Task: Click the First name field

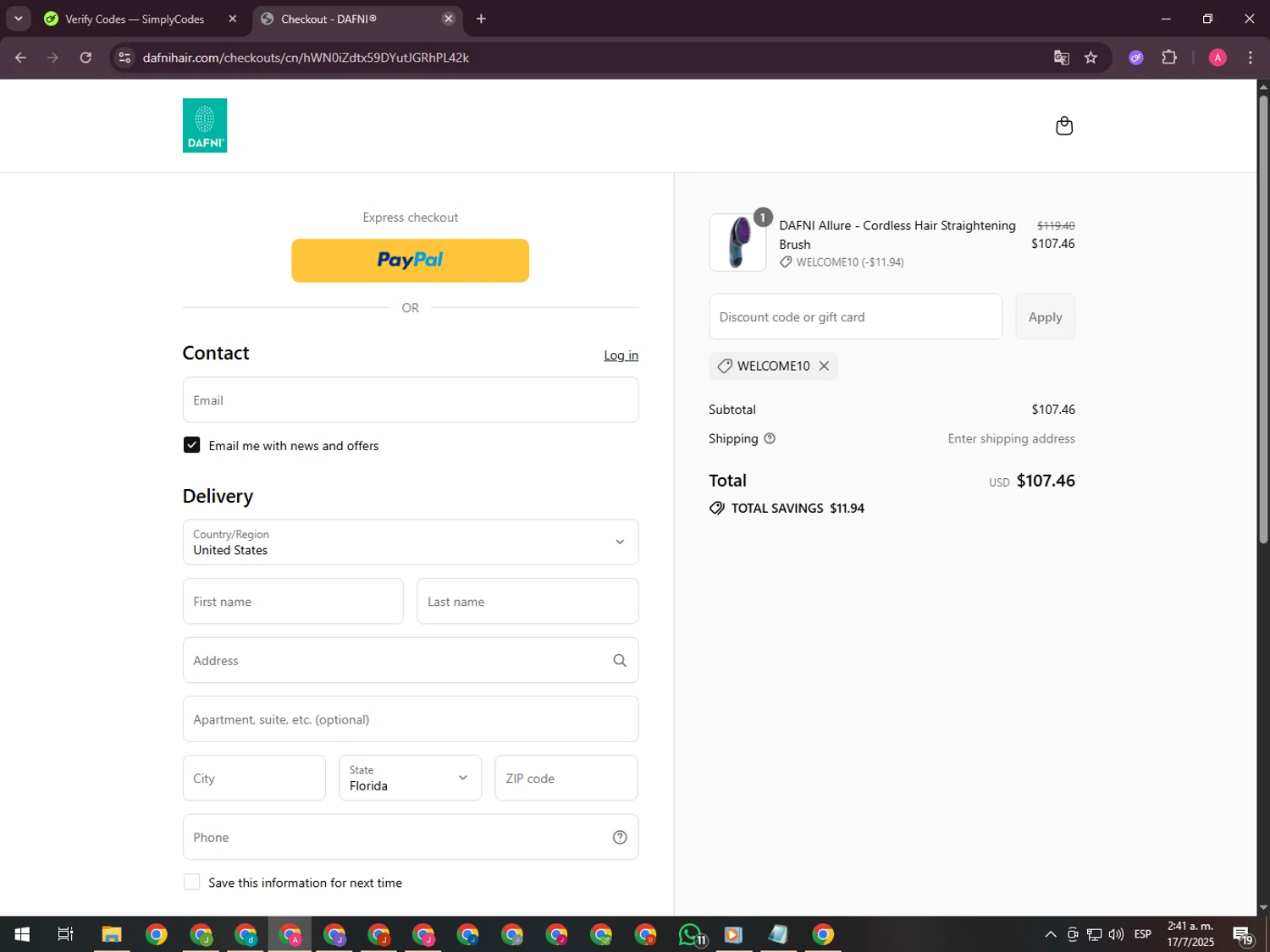Action: (x=293, y=602)
